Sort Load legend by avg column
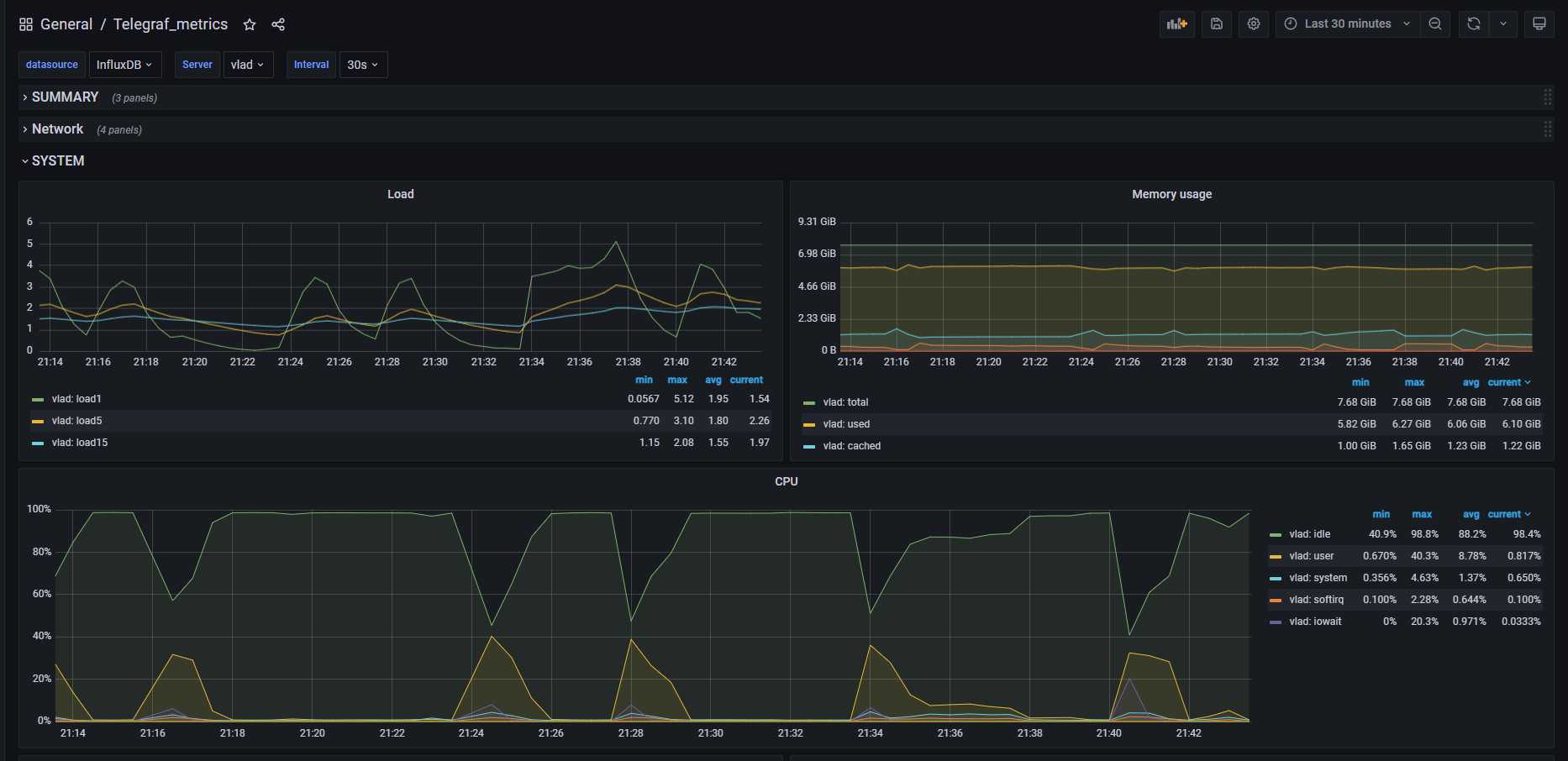The width and height of the screenshot is (1568, 761). (713, 380)
